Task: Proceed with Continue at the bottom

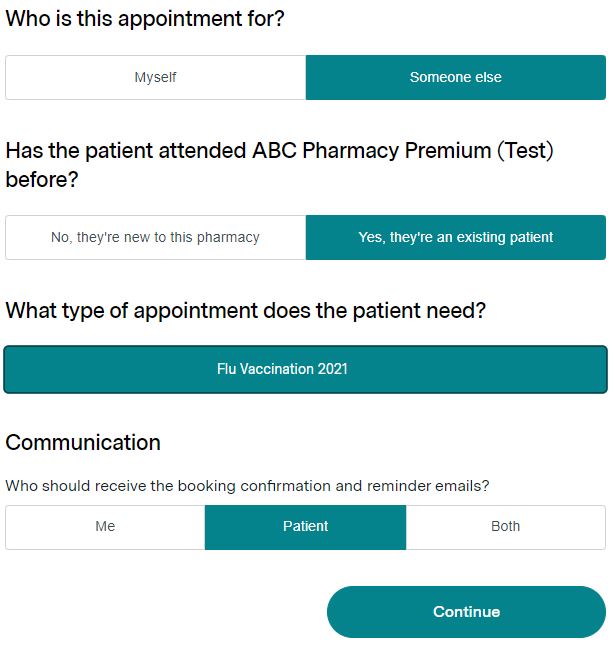Action: [x=466, y=612]
